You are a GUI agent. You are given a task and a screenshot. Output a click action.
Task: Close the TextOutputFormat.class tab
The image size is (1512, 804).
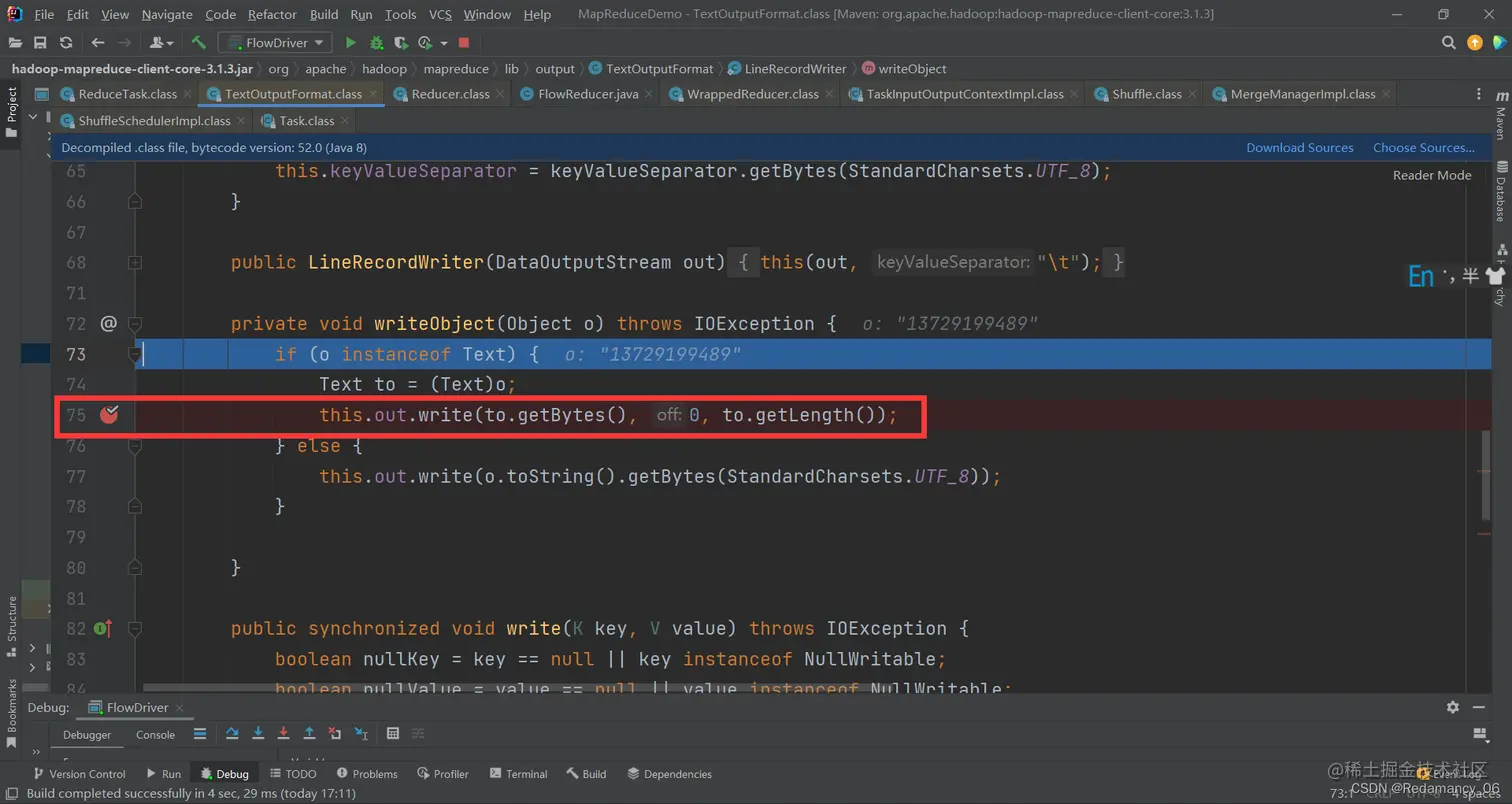tap(373, 94)
